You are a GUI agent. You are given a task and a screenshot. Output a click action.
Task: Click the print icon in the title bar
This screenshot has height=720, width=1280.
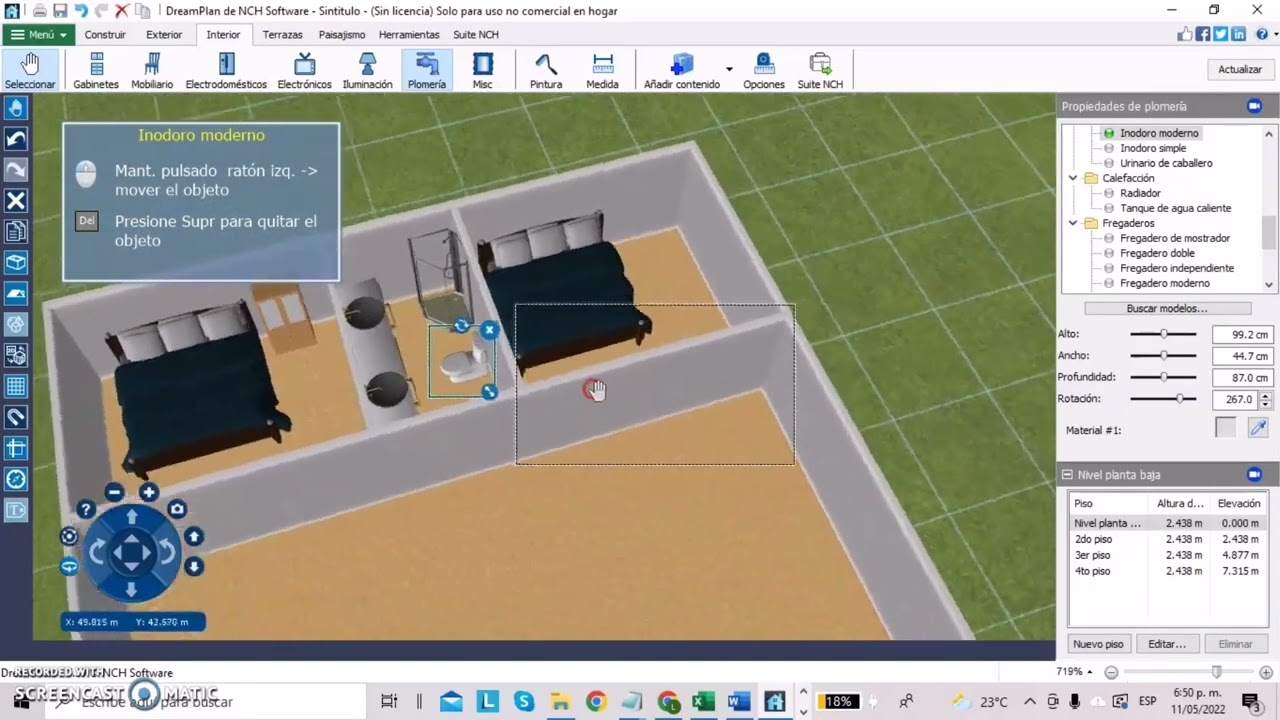coord(39,11)
